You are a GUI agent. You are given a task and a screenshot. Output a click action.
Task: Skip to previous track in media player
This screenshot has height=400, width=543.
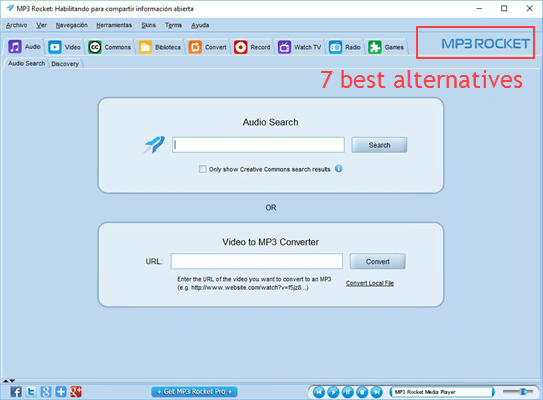click(x=319, y=392)
